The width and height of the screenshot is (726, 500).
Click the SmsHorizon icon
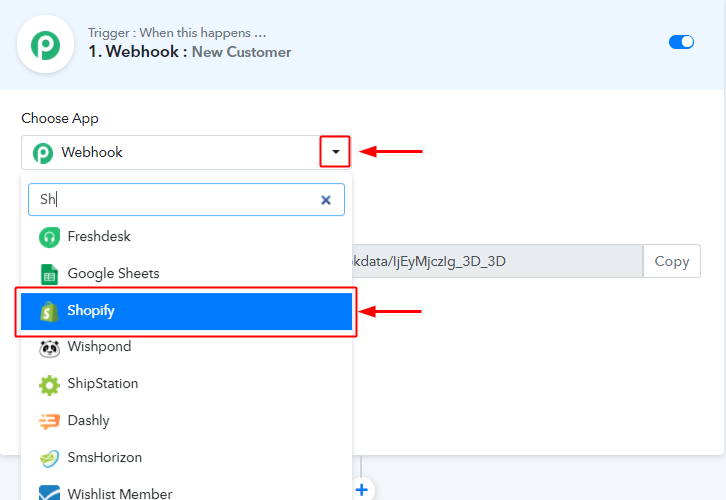pyautogui.click(x=49, y=459)
